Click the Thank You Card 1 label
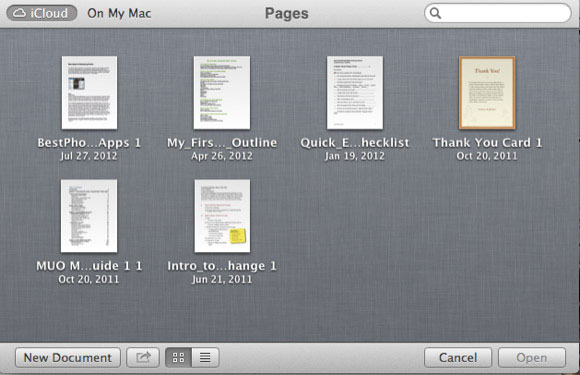Viewport: 580px width, 375px height. [487, 143]
